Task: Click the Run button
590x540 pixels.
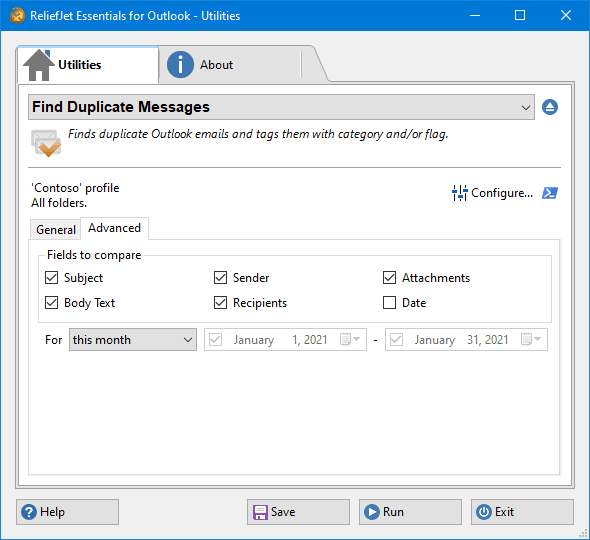Action: click(410, 512)
